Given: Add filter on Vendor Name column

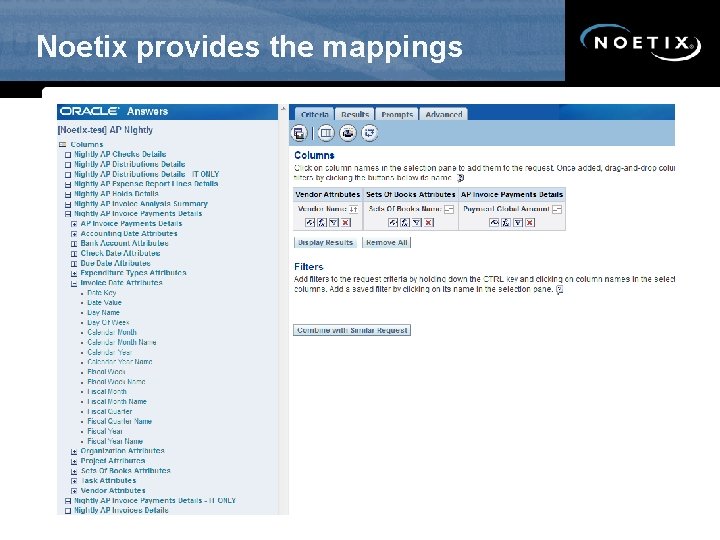Looking at the screenshot, I should (334, 223).
